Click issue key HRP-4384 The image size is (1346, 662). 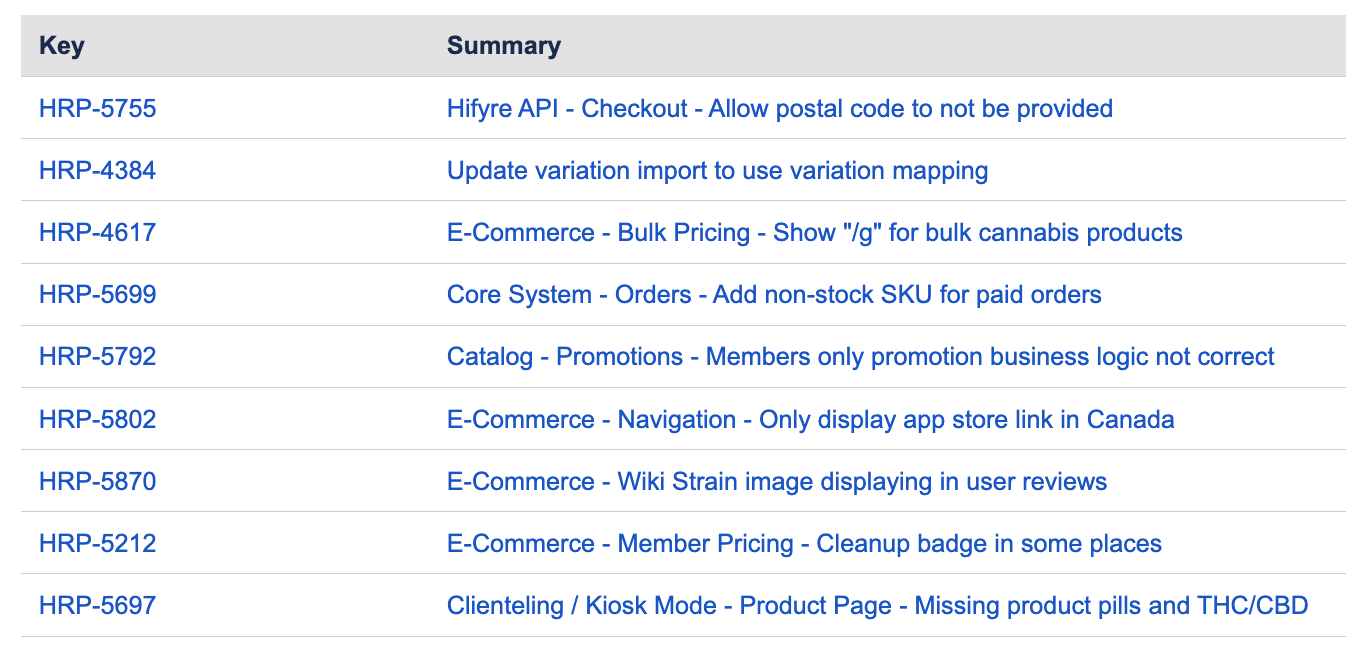97,170
